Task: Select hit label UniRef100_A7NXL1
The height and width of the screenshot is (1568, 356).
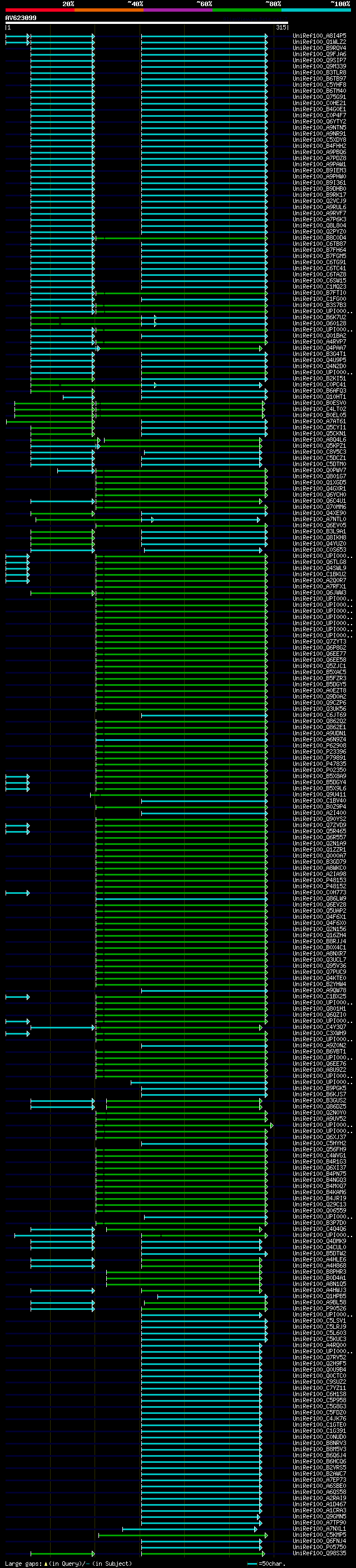Action: (x=319, y=1529)
